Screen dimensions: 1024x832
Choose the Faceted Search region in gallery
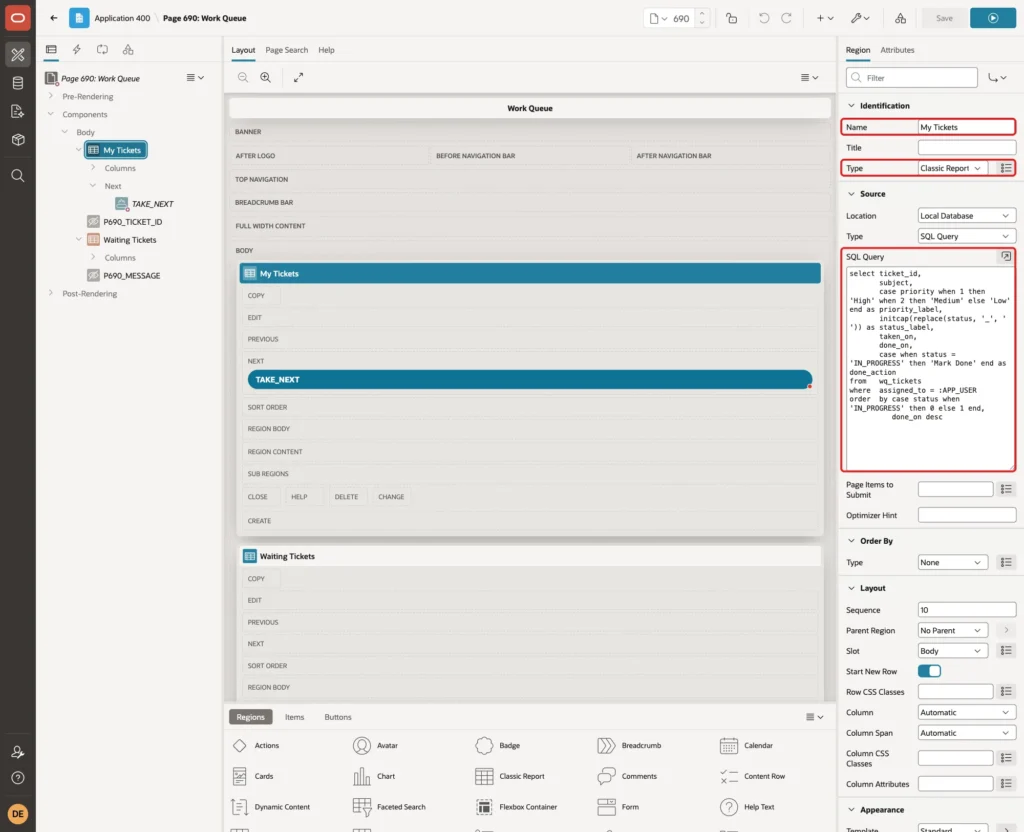tap(389, 807)
